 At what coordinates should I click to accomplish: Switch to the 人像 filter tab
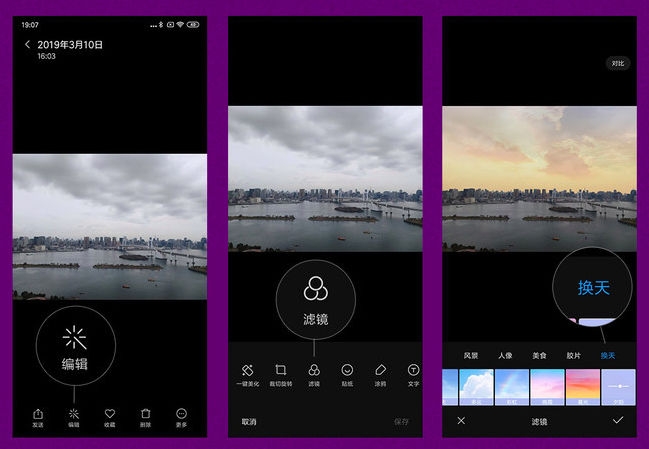coord(505,355)
